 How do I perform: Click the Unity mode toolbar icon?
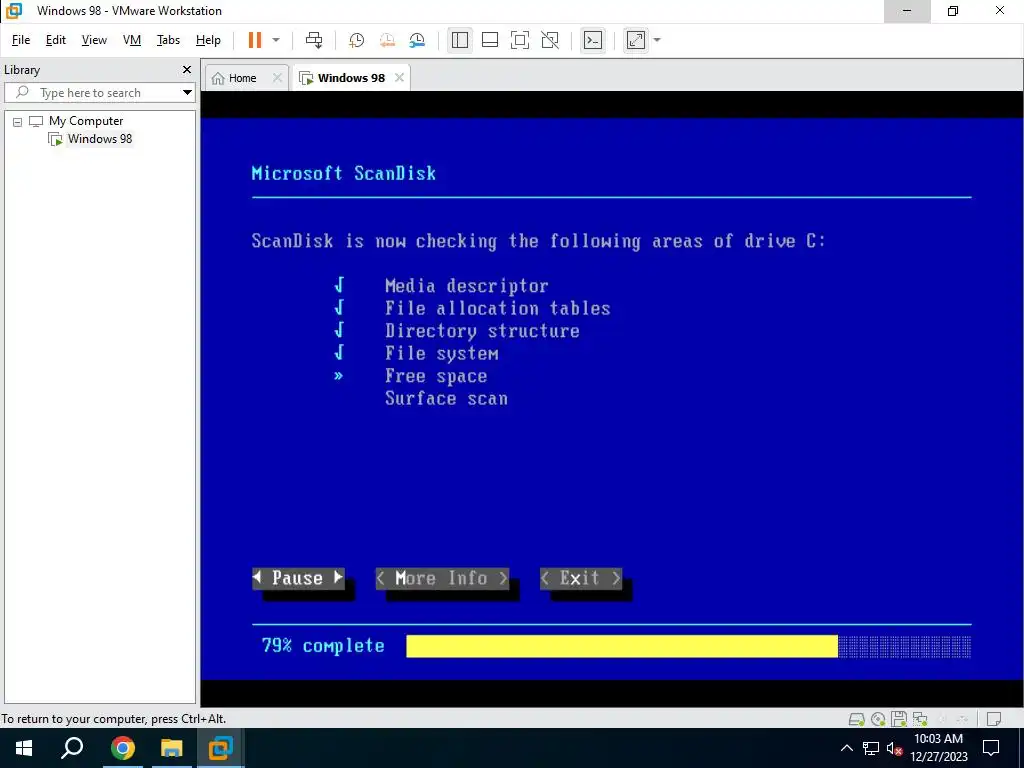550,40
